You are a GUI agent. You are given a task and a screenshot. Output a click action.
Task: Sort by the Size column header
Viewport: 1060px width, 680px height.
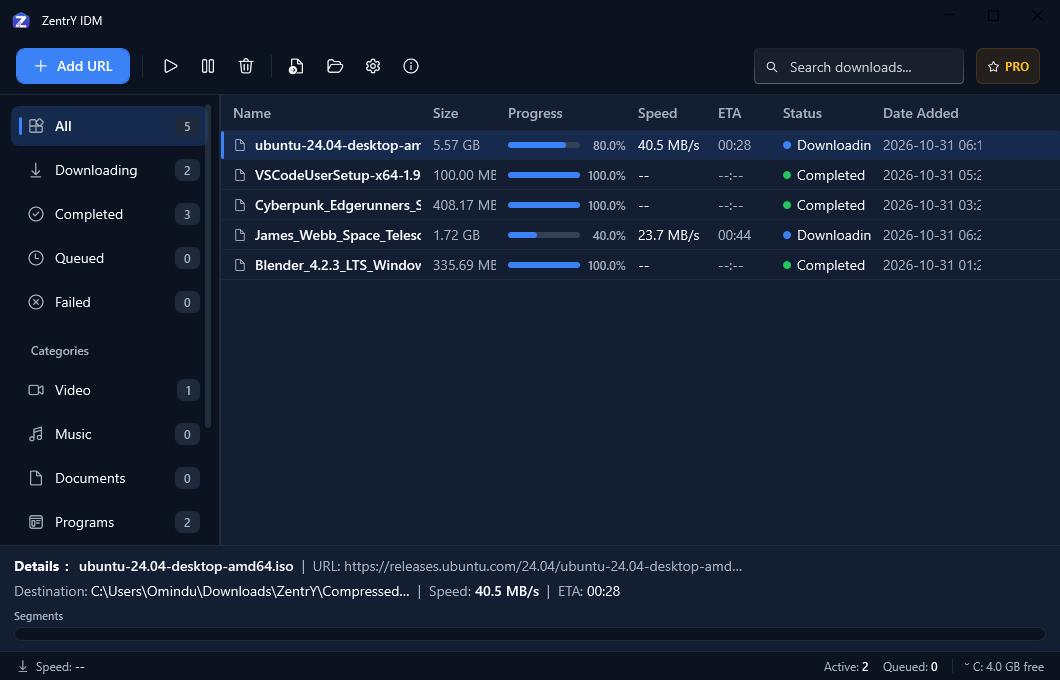coord(445,114)
